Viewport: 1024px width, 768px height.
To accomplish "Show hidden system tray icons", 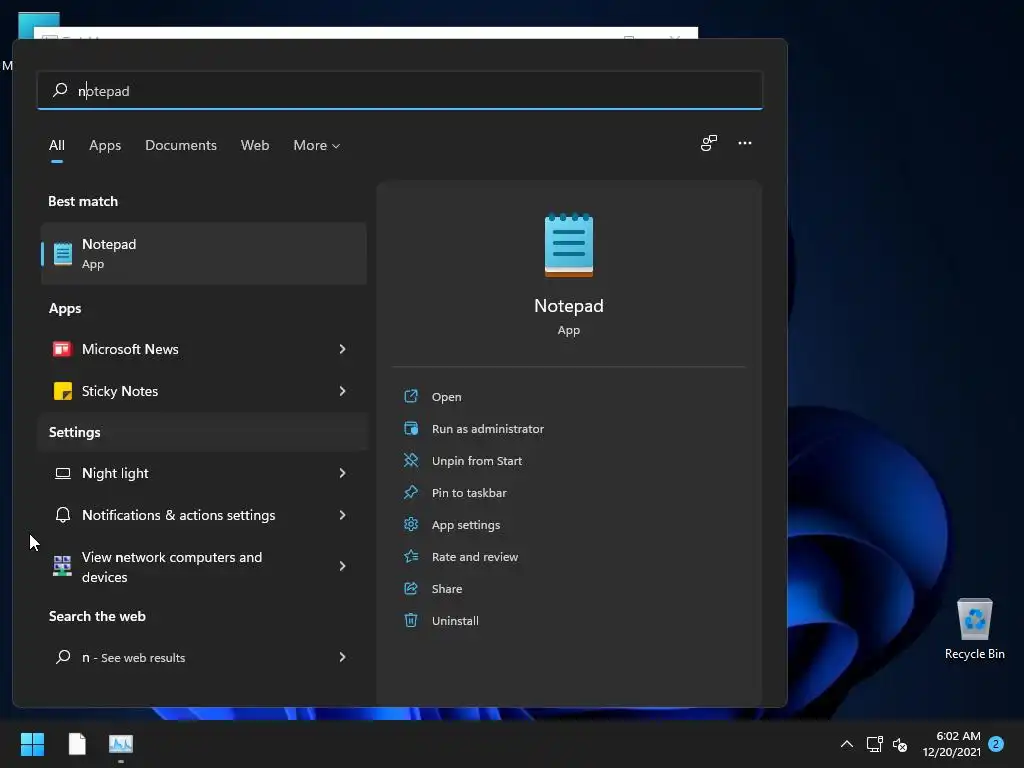I will [846, 744].
